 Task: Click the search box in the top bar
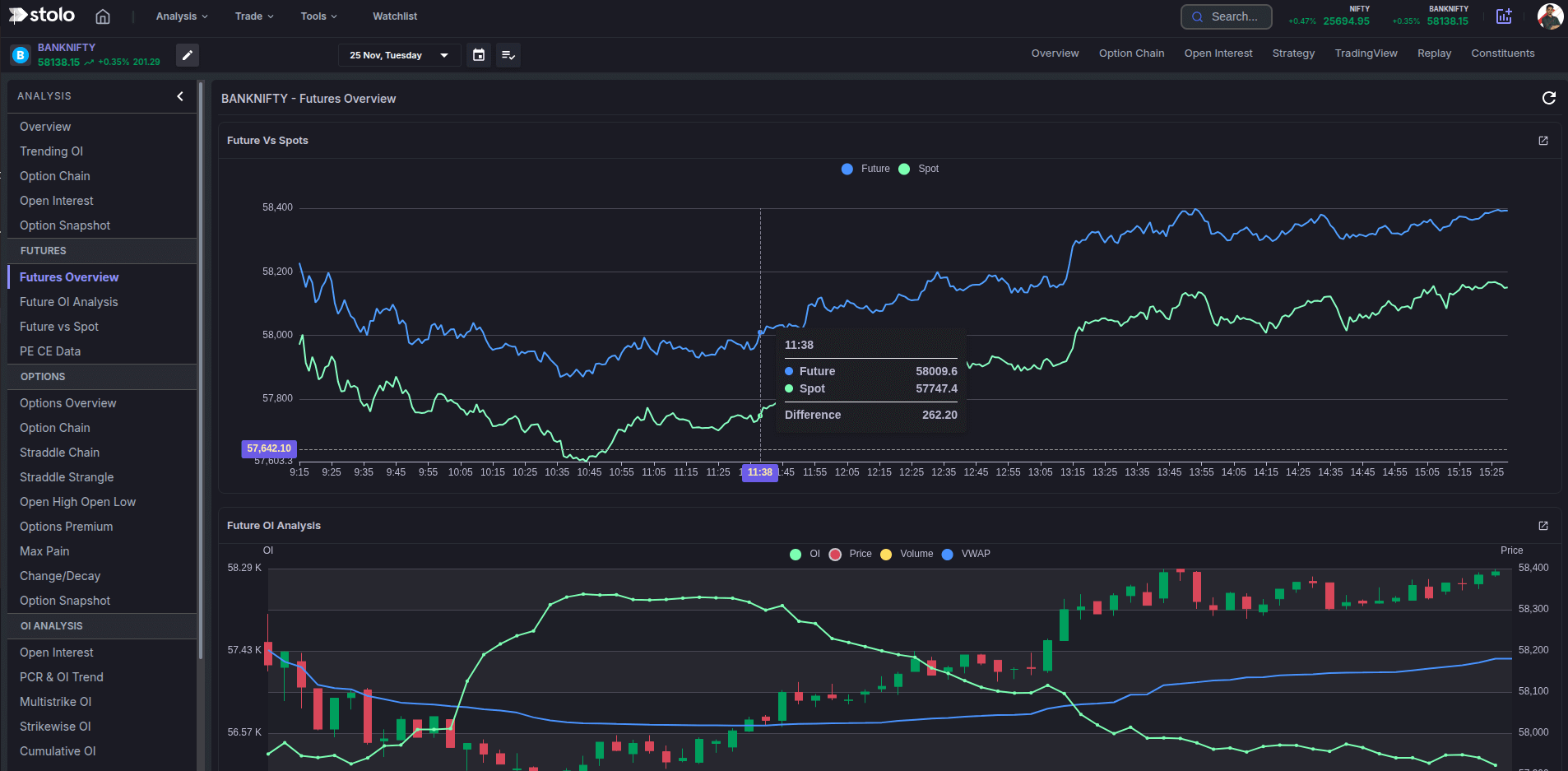pyautogui.click(x=1226, y=16)
